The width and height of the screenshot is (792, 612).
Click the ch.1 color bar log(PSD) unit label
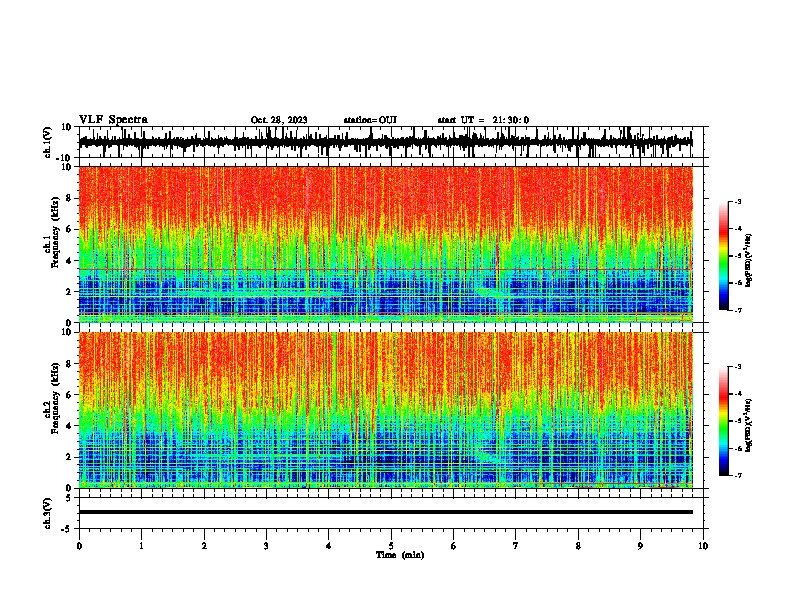749,261
